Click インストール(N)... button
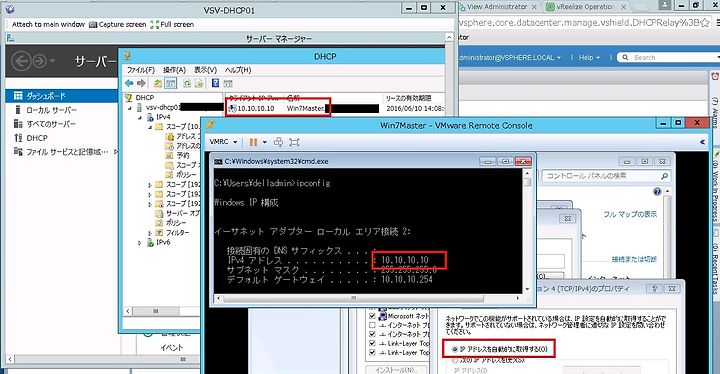Viewport: 720px width, 374px height. pos(396,370)
